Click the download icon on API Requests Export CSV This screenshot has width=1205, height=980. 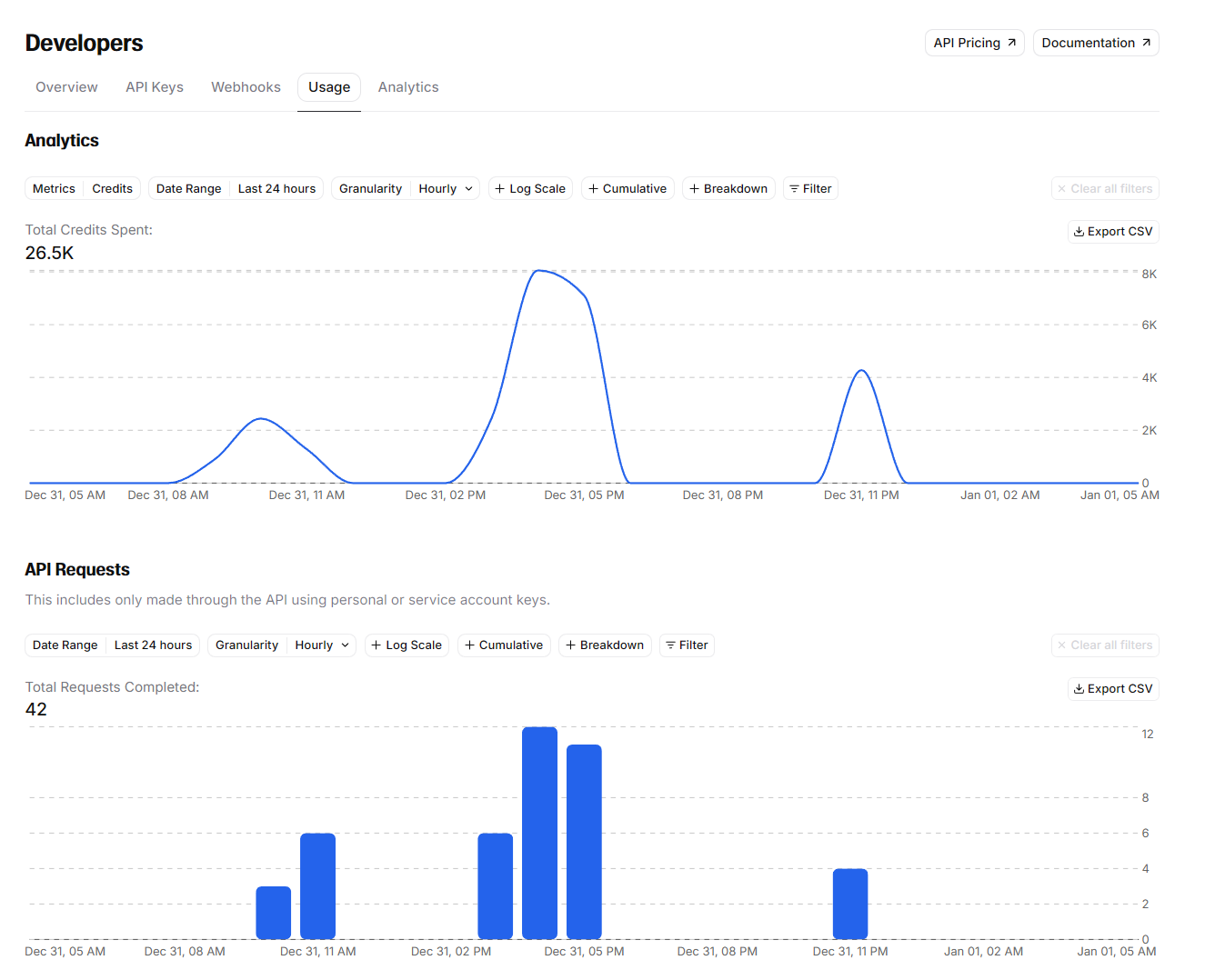(x=1079, y=689)
